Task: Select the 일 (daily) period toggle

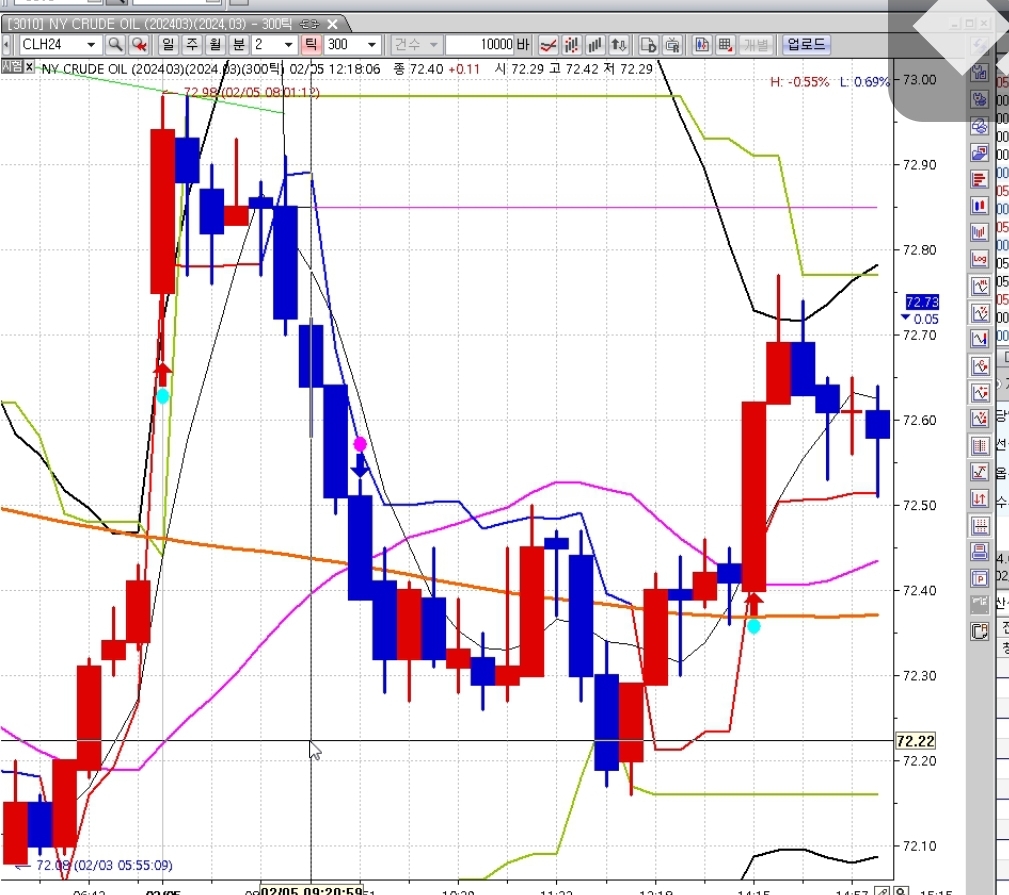Action: click(167, 45)
